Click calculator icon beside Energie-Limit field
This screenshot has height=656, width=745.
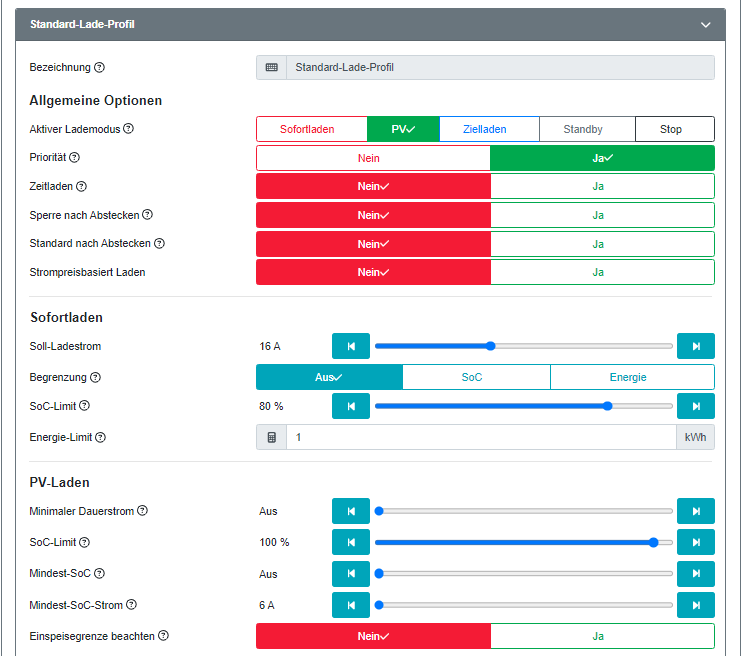pyautogui.click(x=271, y=437)
